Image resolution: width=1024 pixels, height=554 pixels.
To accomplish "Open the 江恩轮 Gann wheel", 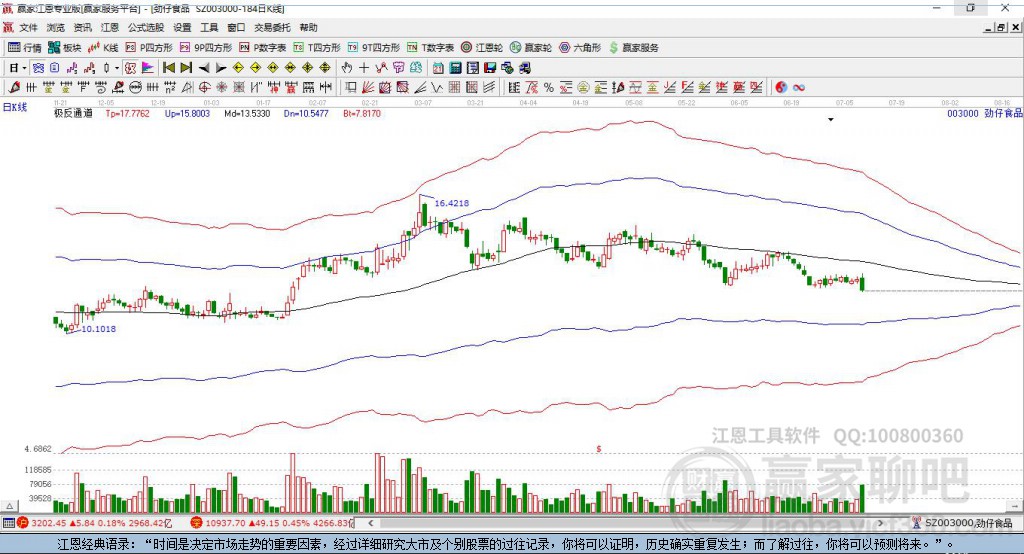I will (x=482, y=48).
